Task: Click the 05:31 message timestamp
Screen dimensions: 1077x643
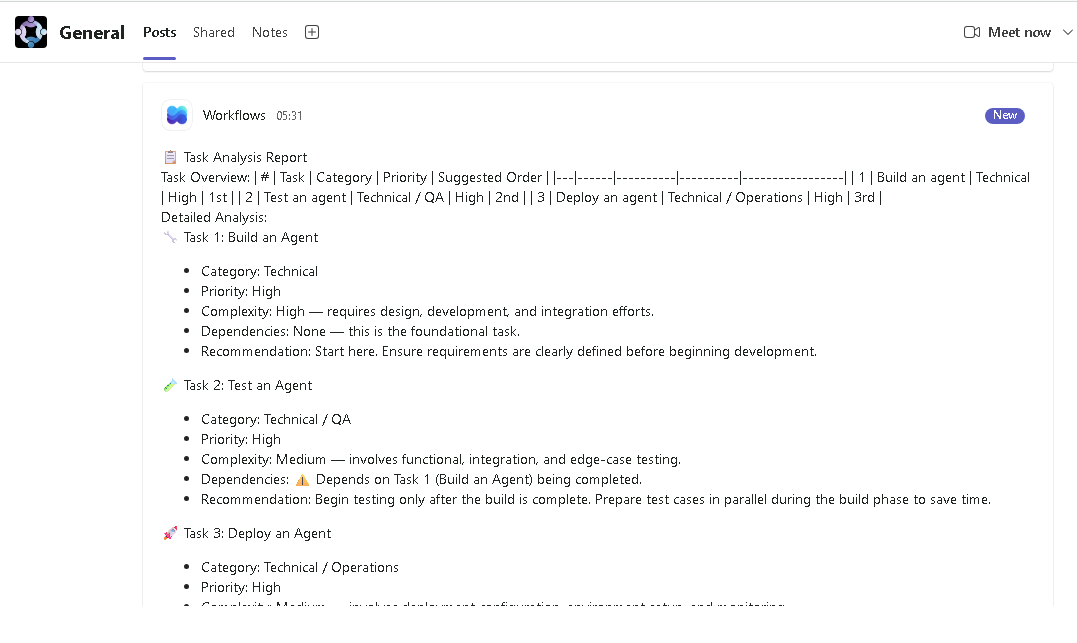Action: coord(289,116)
